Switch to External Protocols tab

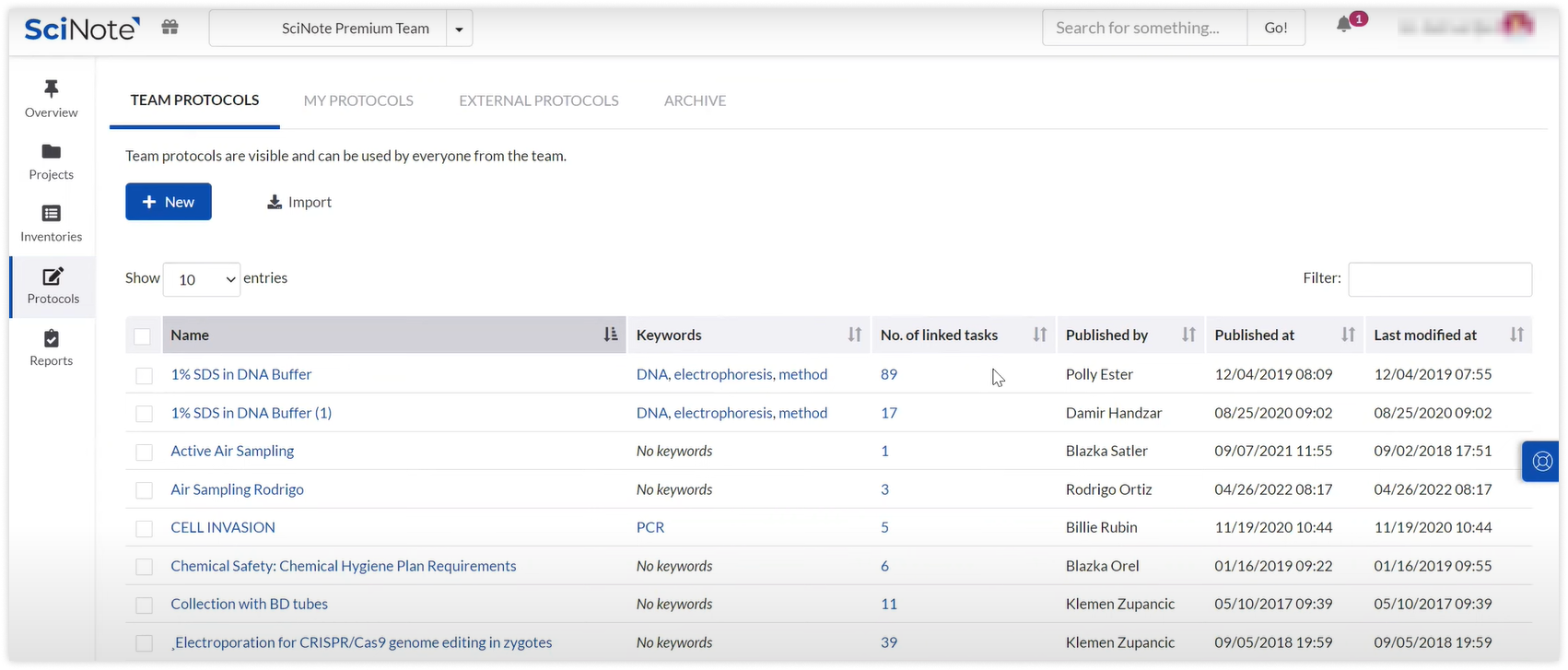(539, 100)
